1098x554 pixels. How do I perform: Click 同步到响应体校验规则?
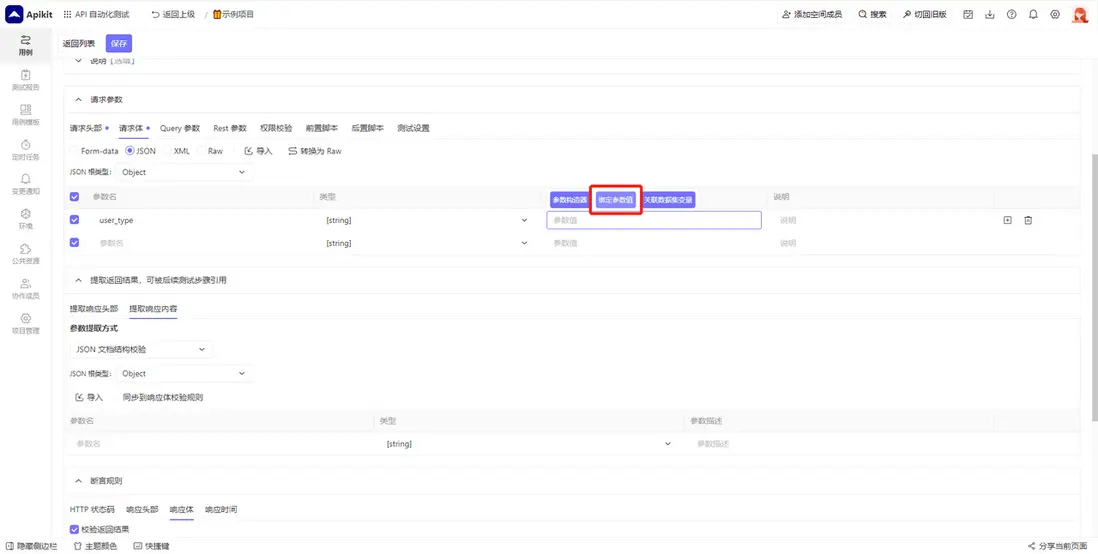coord(162,397)
